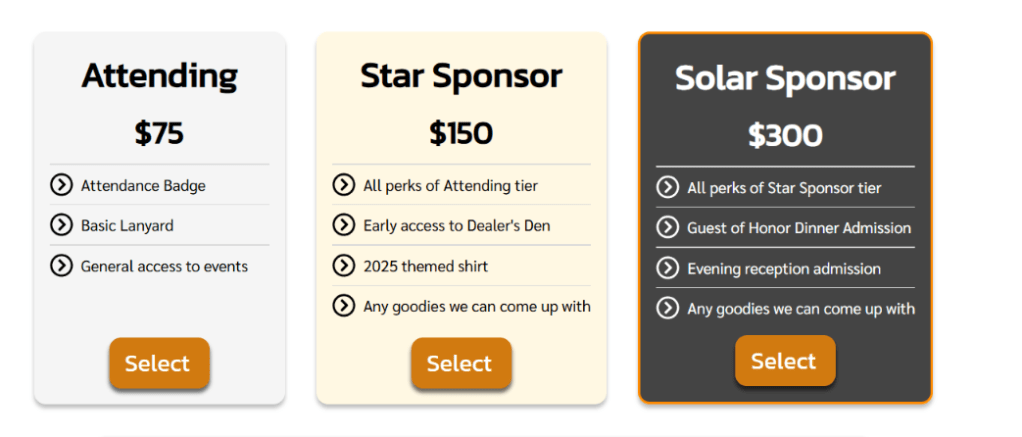Click chevron icon next to Evening reception admission

click(667, 268)
